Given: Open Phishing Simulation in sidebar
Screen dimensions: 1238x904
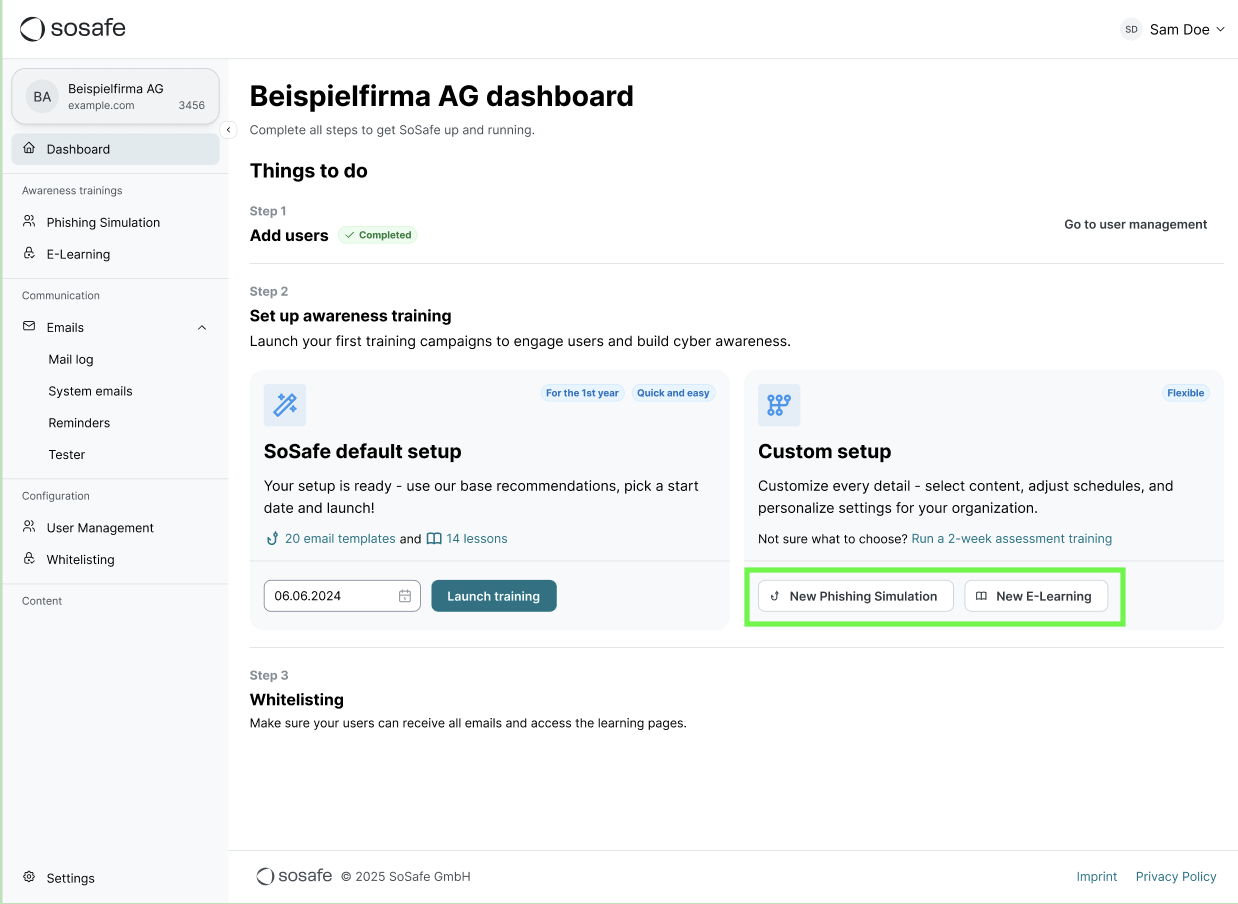Looking at the screenshot, I should tap(103, 222).
